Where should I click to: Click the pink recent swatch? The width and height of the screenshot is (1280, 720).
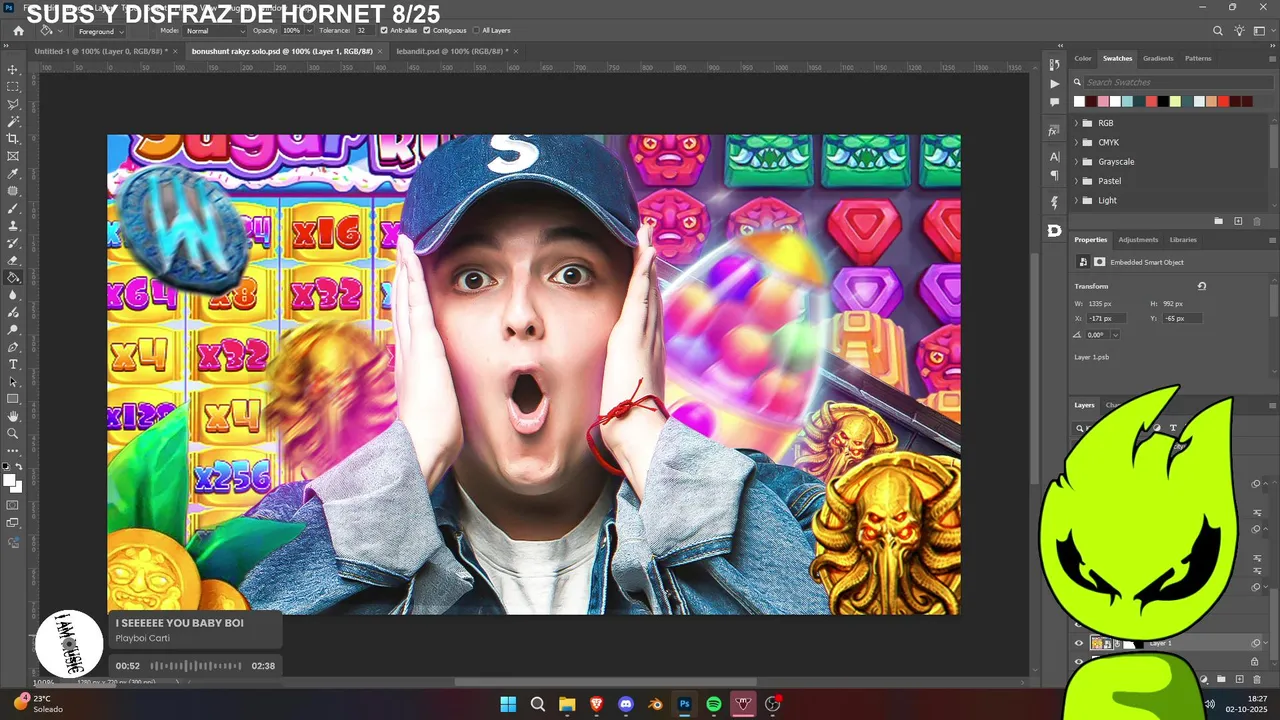pos(1103,101)
